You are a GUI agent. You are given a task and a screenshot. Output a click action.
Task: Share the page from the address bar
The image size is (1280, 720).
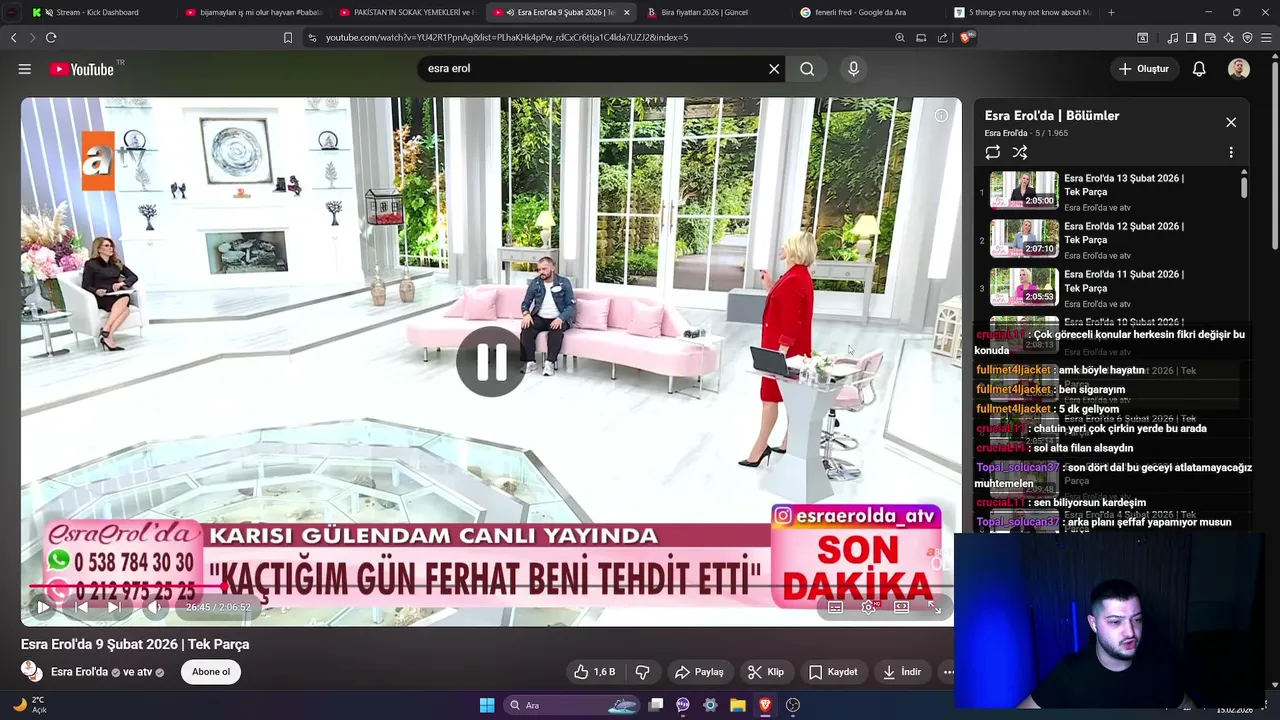click(x=942, y=37)
